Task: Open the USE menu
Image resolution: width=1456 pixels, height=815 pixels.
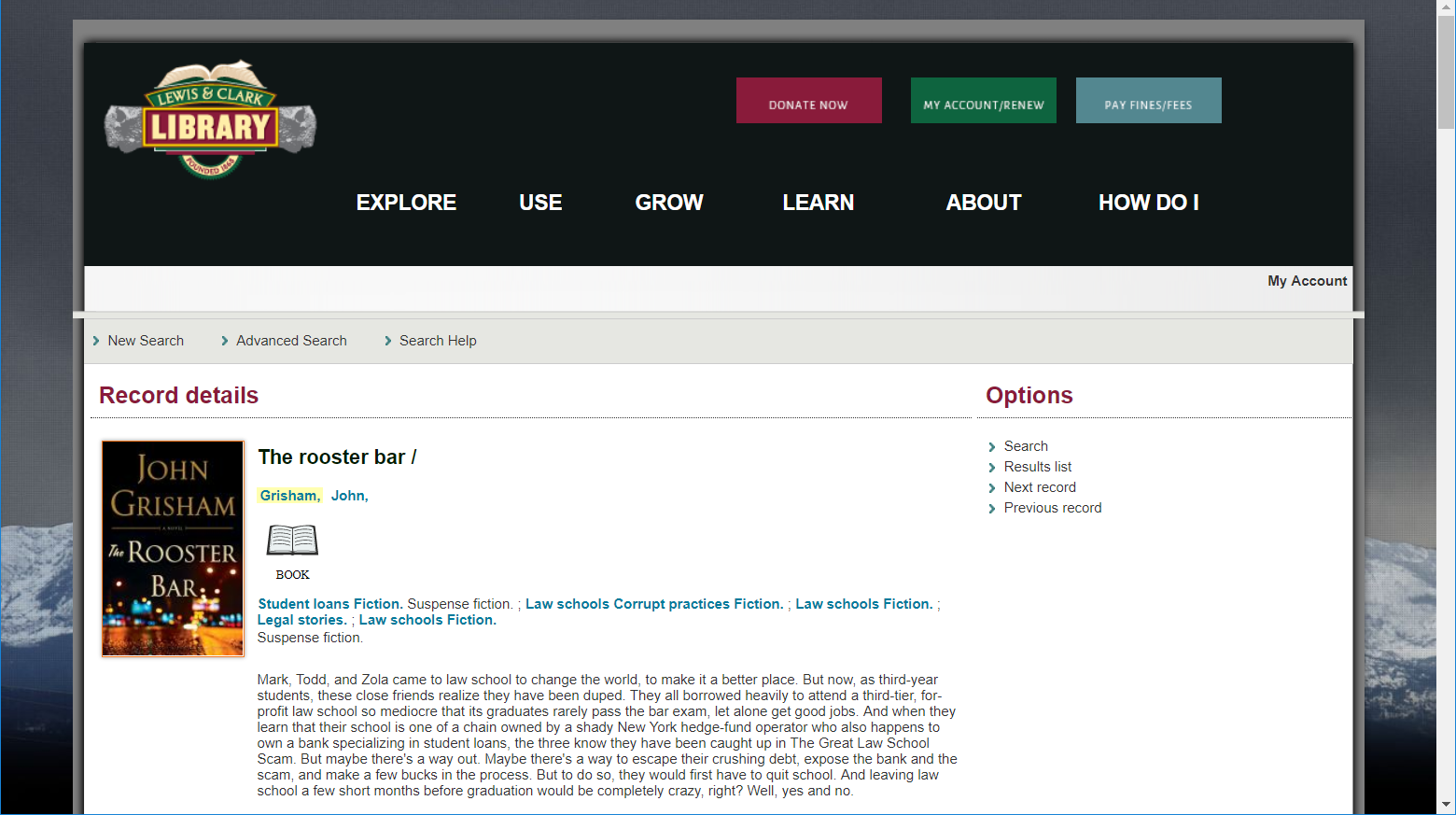Action: [540, 203]
